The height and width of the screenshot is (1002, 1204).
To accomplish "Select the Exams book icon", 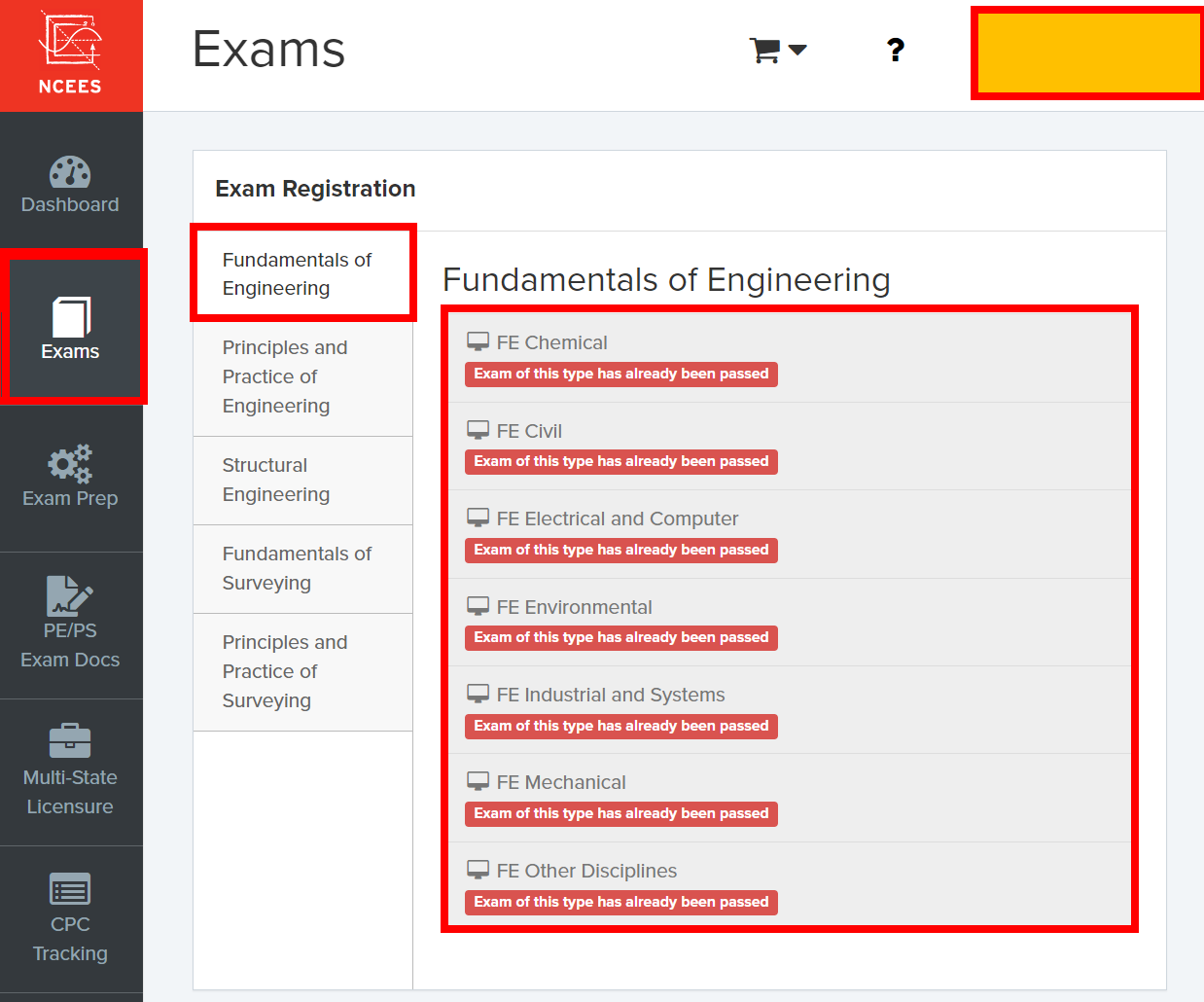I will pos(71,316).
